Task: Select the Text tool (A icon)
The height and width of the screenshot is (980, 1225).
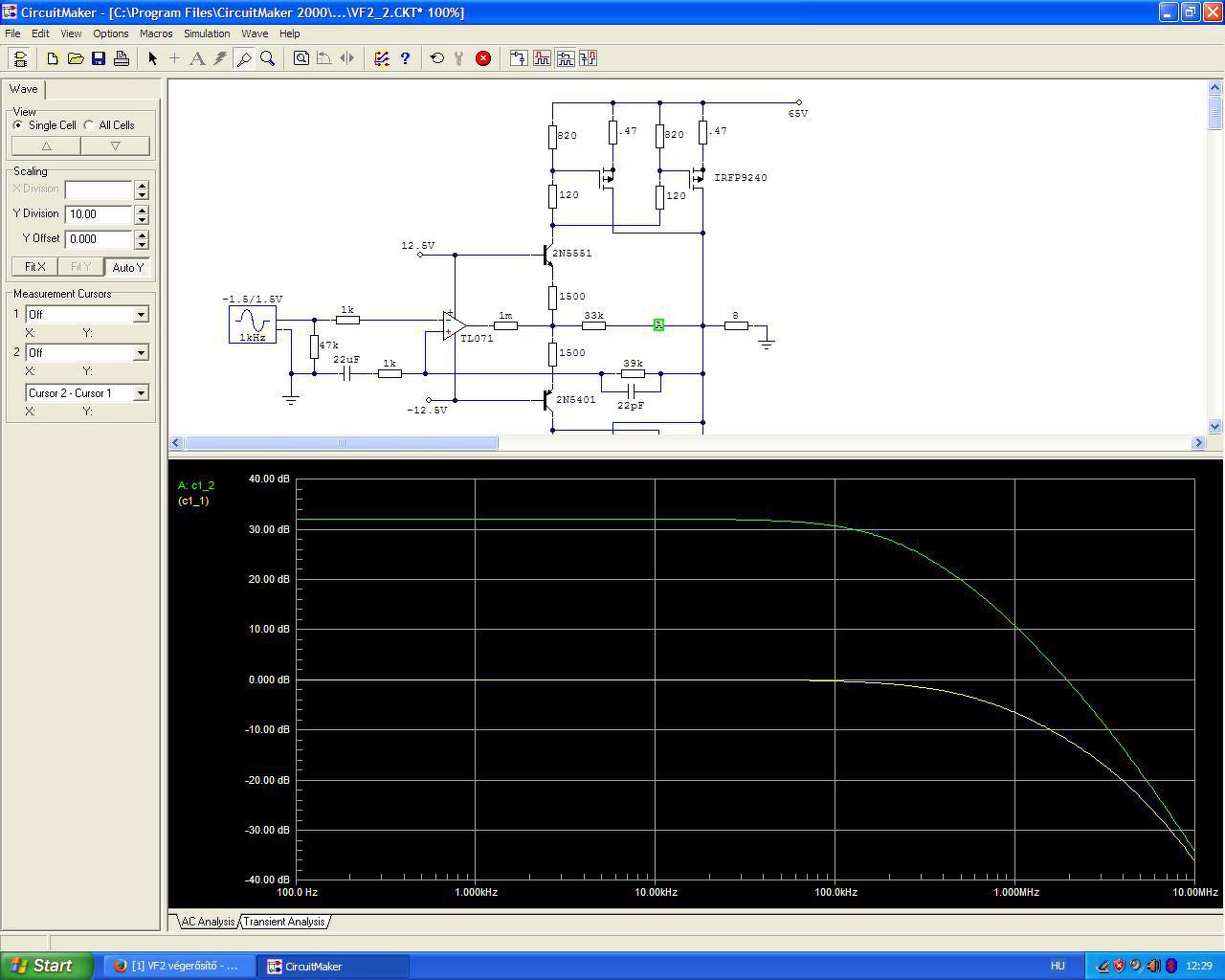Action: point(197,58)
